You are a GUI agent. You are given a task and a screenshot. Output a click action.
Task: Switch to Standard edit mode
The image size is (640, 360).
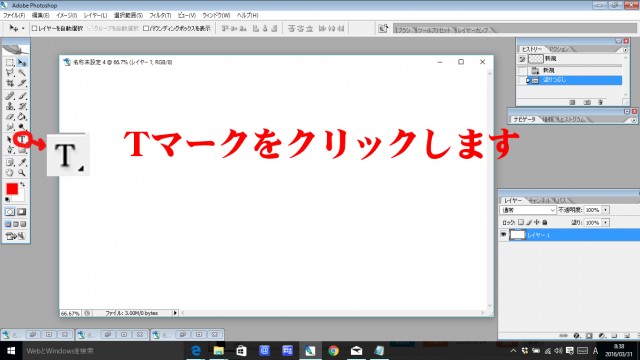click(10, 212)
